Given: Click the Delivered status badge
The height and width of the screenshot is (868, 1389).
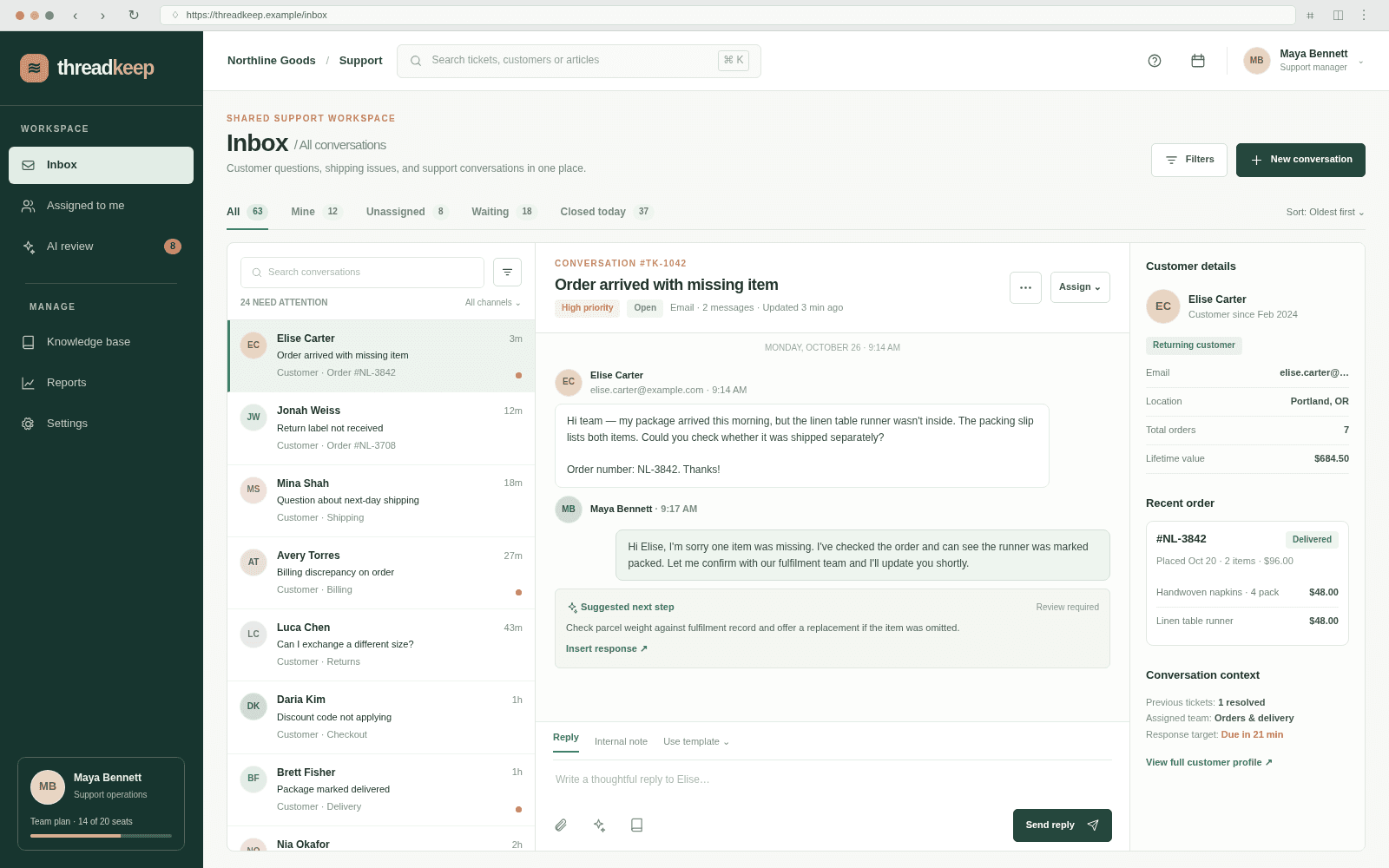Looking at the screenshot, I should click(x=1312, y=540).
